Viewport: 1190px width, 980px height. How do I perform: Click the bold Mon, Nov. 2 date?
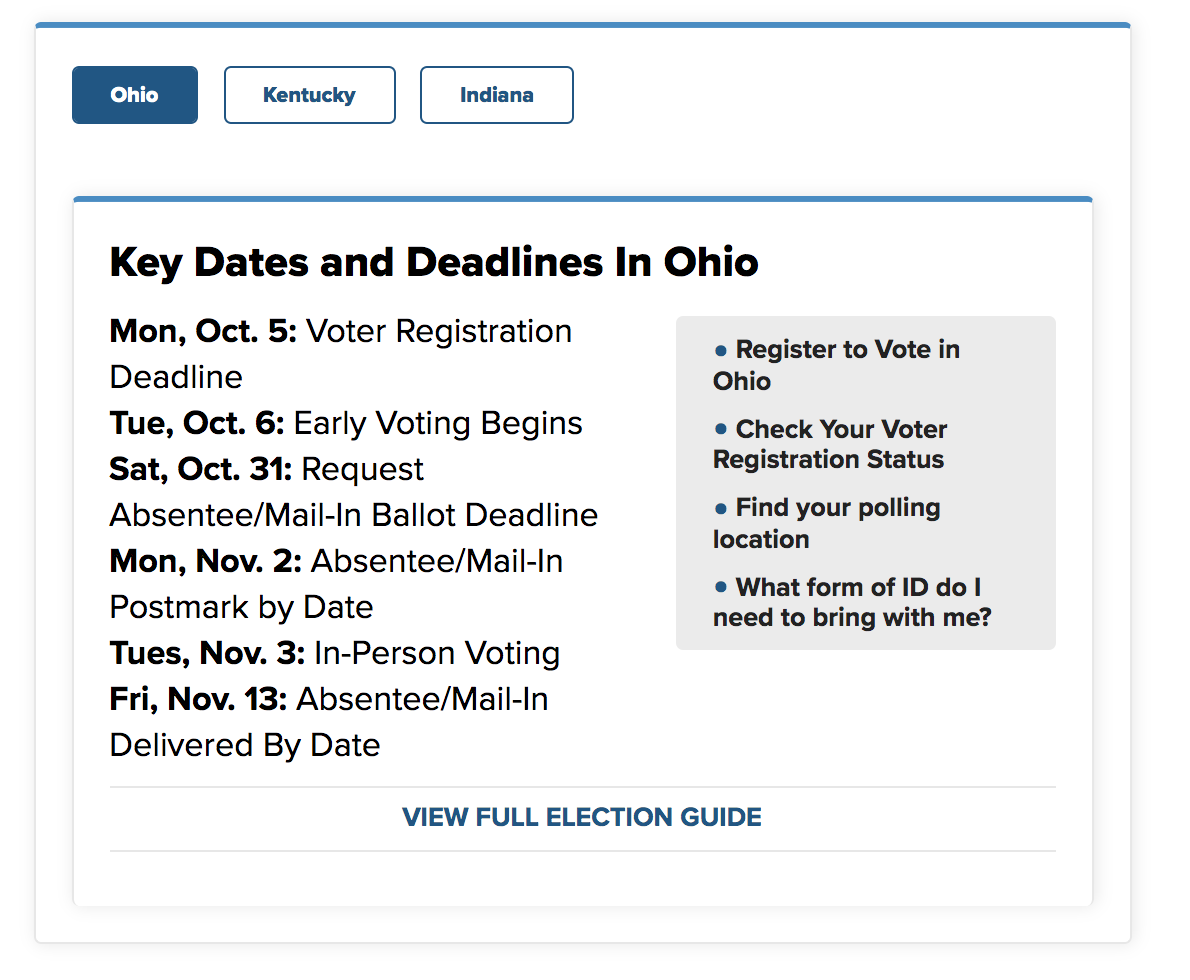click(x=205, y=561)
